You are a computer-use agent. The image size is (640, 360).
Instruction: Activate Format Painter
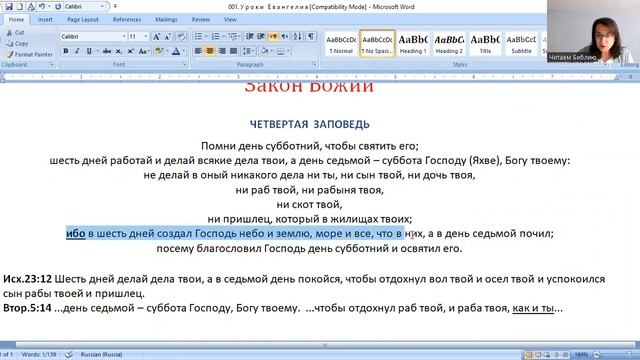[x=29, y=54]
